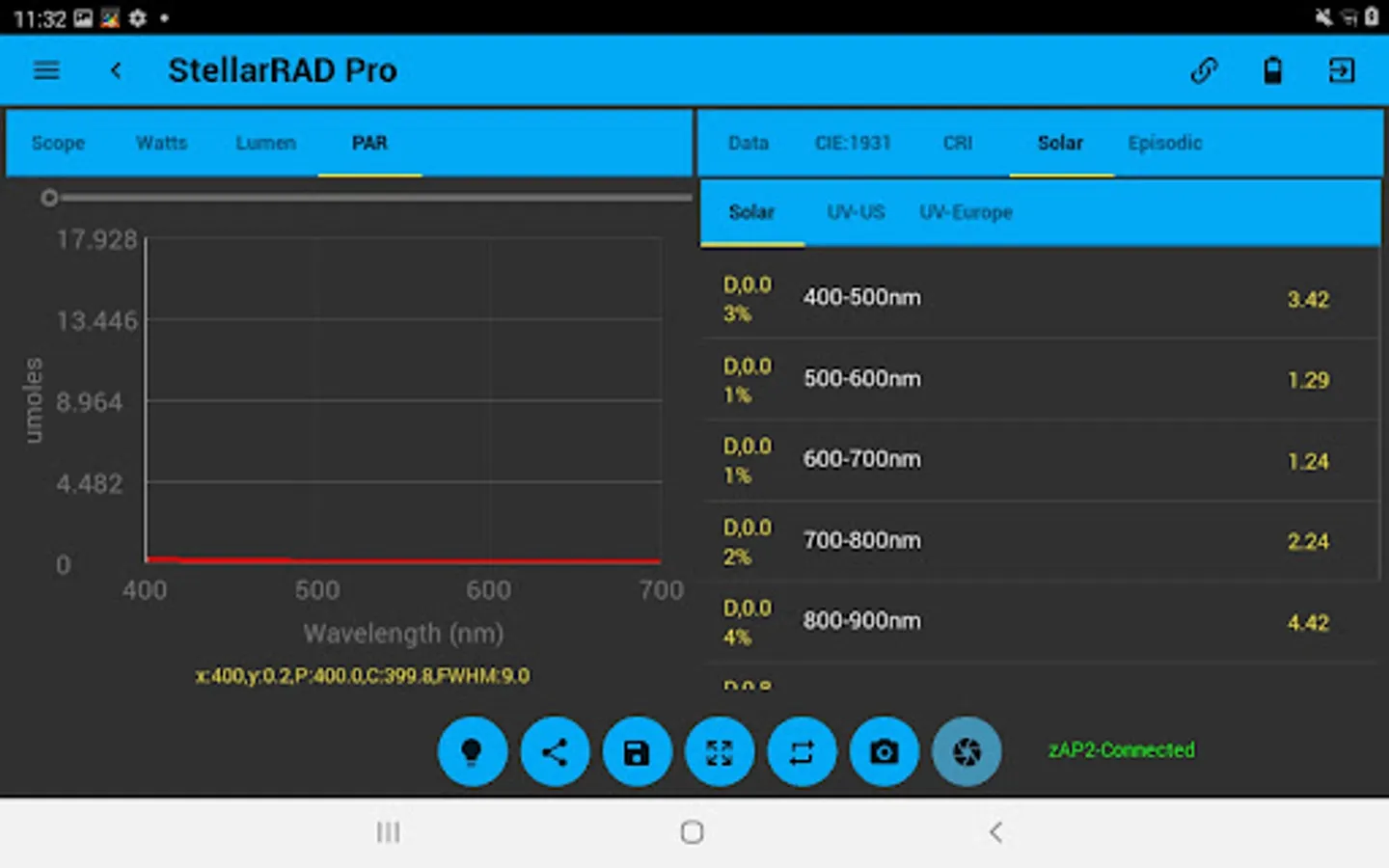Select the Solar sub-tab under Data row
Screen dimensions: 1389x868
[751, 212]
